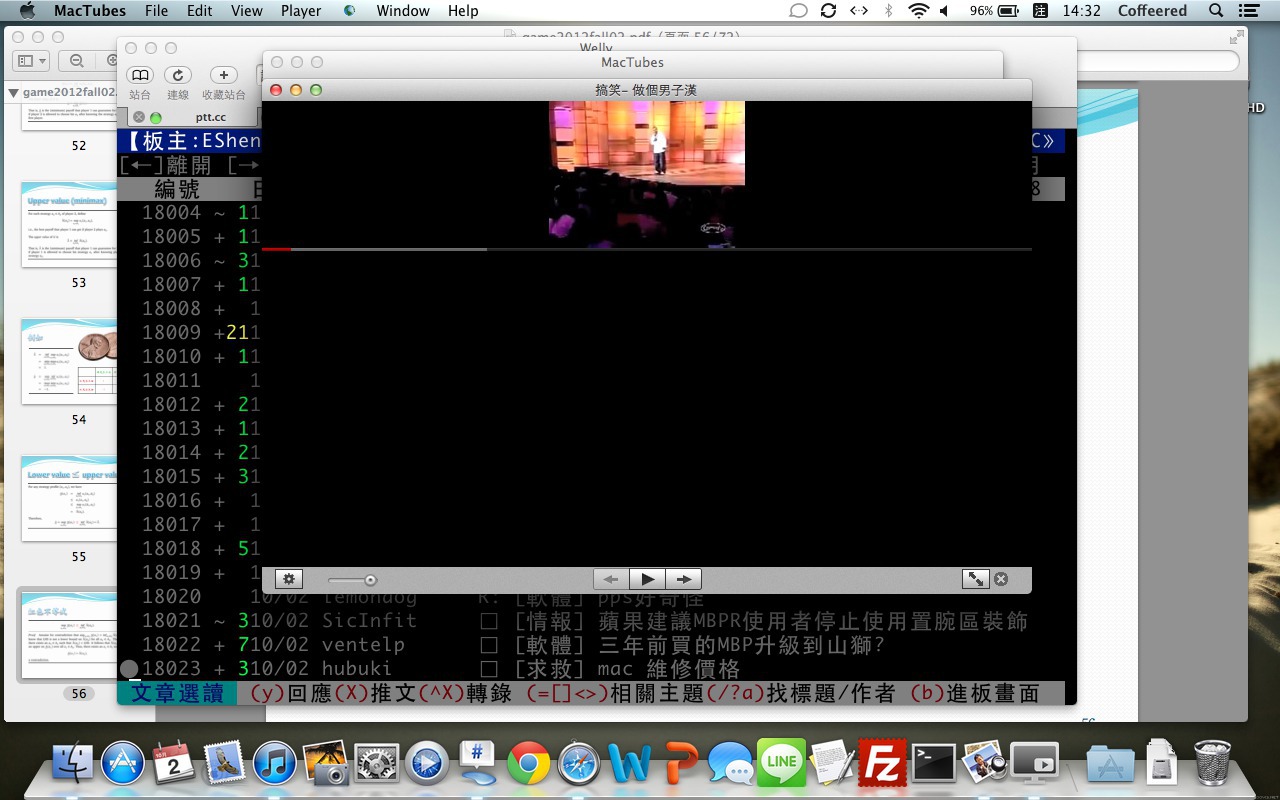
Task: Click battery 96% indicator
Action: (996, 11)
